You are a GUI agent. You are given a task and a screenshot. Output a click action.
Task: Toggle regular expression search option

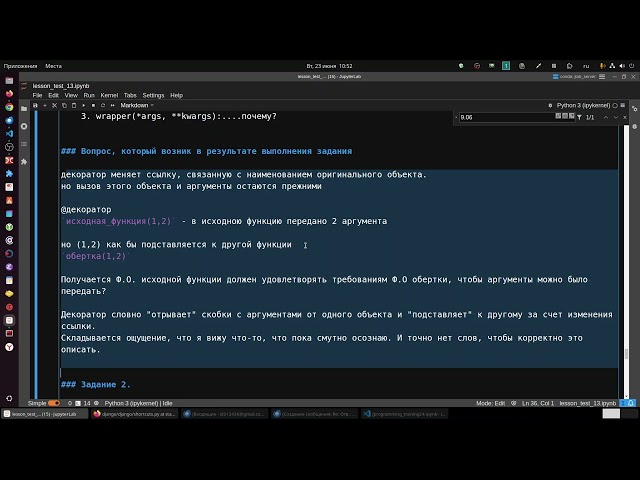coord(572,116)
